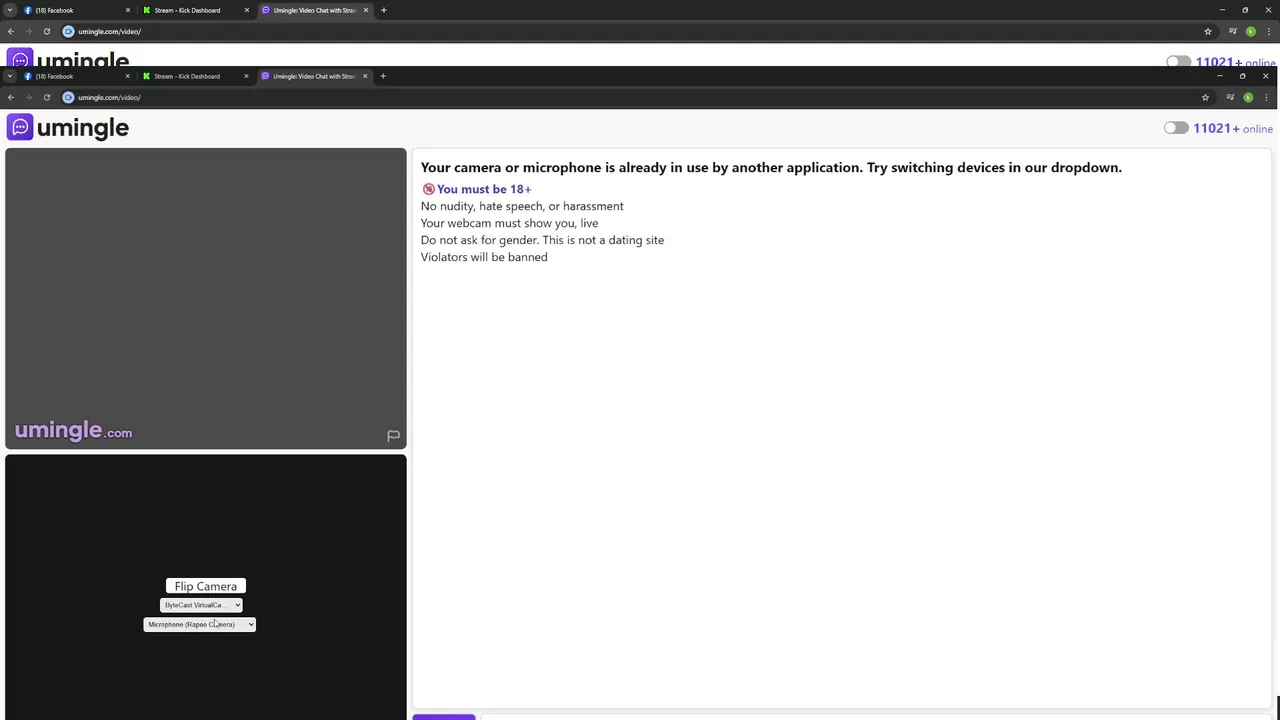Expand the tab search chevron, front window
Image resolution: width=1280 pixels, height=720 pixels.
point(10,76)
